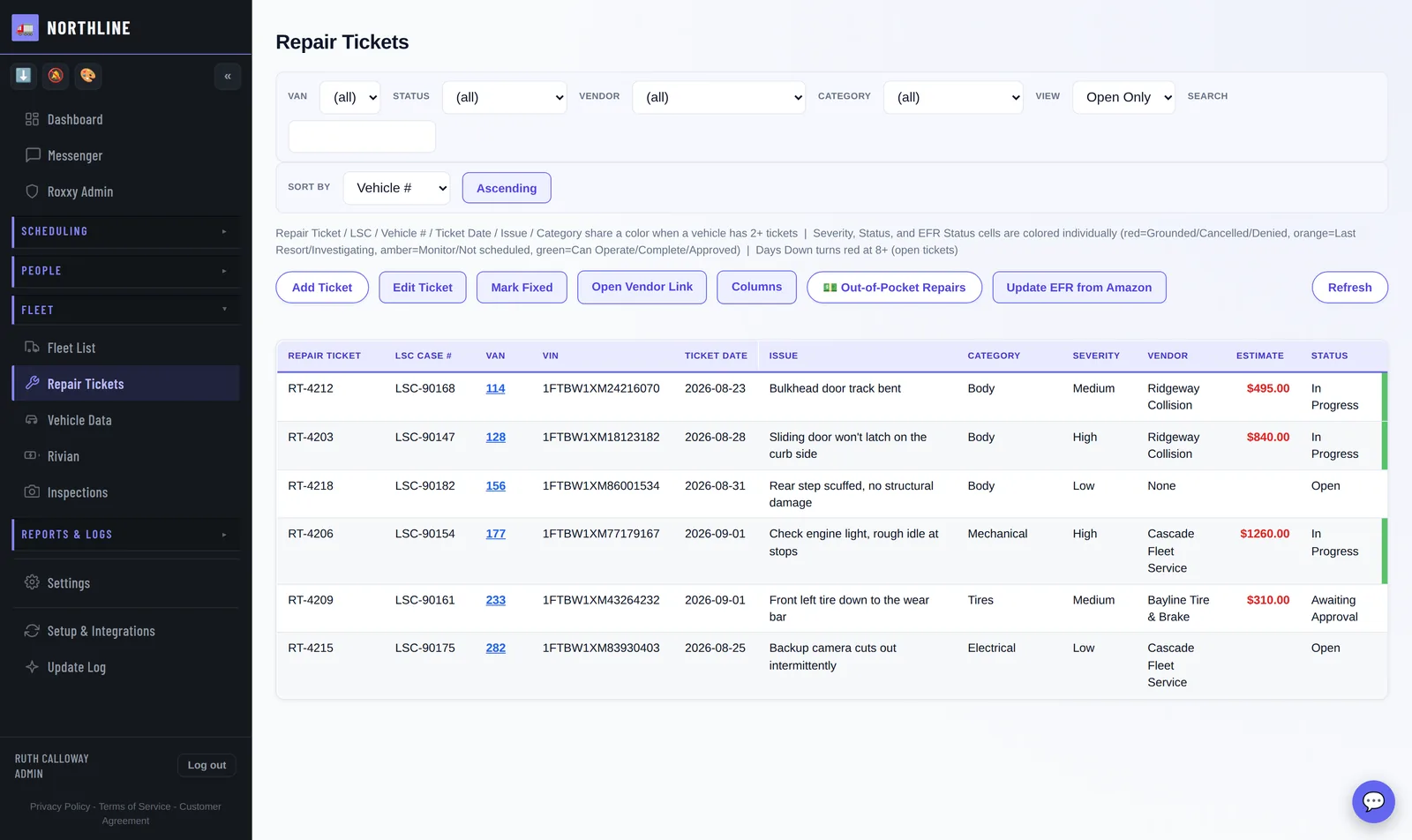Click Open Vendor Link button

tap(642, 287)
